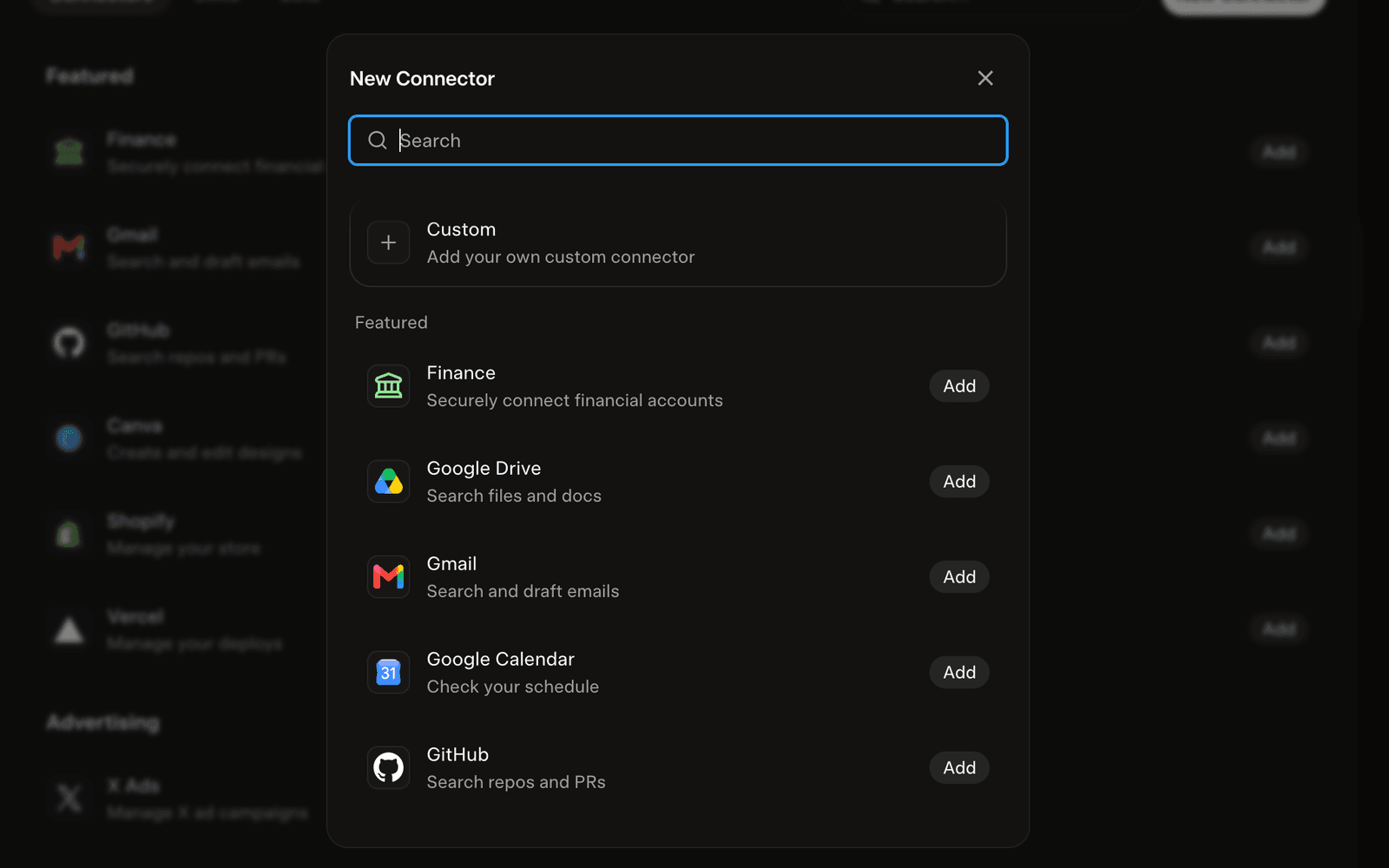This screenshot has height=868, width=1389.
Task: Click the blurred X Ads icon in background
Action: point(69,798)
